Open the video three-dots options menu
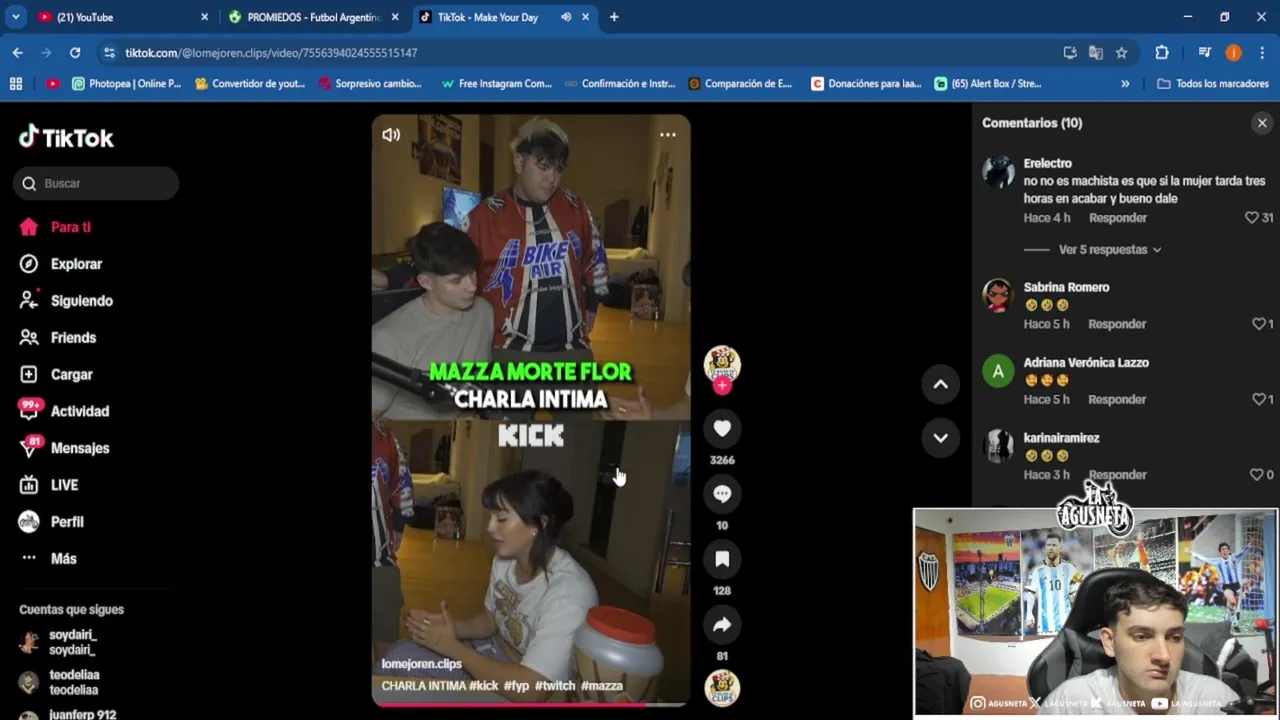Screen dimensions: 1280x720 (668, 135)
